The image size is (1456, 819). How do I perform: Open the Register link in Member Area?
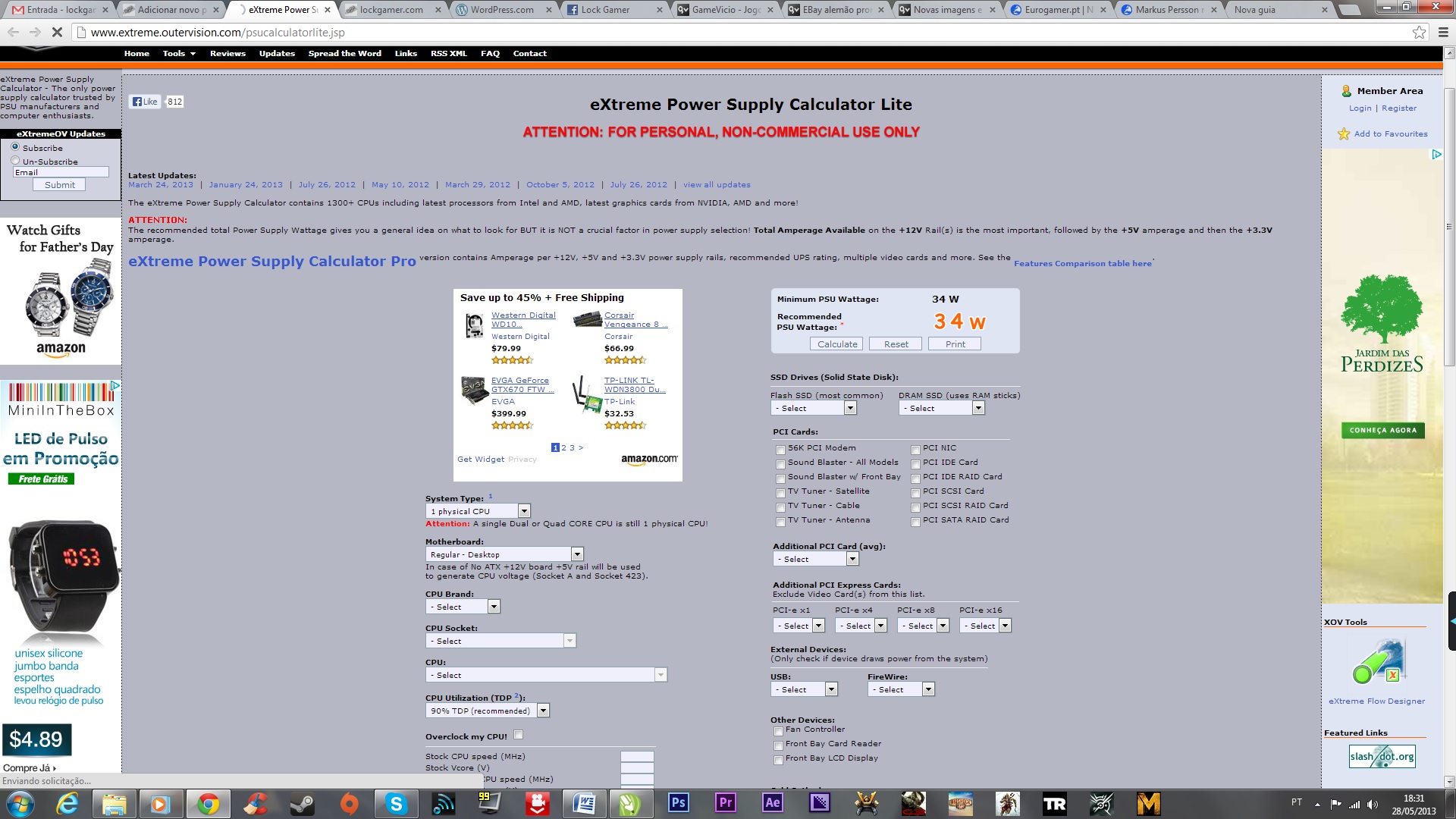coord(1398,108)
